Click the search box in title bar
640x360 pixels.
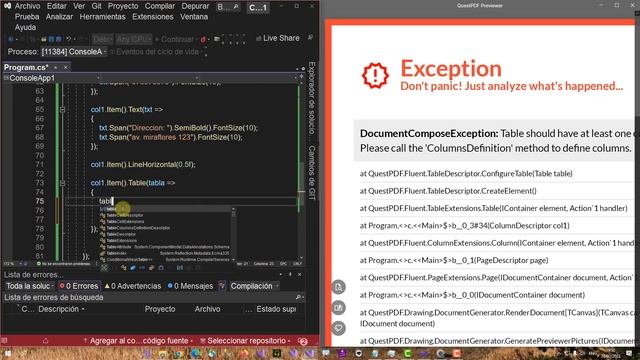pos(228,7)
